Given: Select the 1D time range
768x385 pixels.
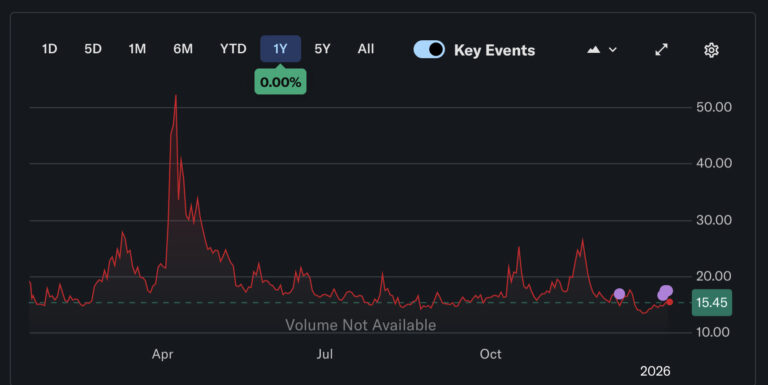Looking at the screenshot, I should tap(49, 49).
